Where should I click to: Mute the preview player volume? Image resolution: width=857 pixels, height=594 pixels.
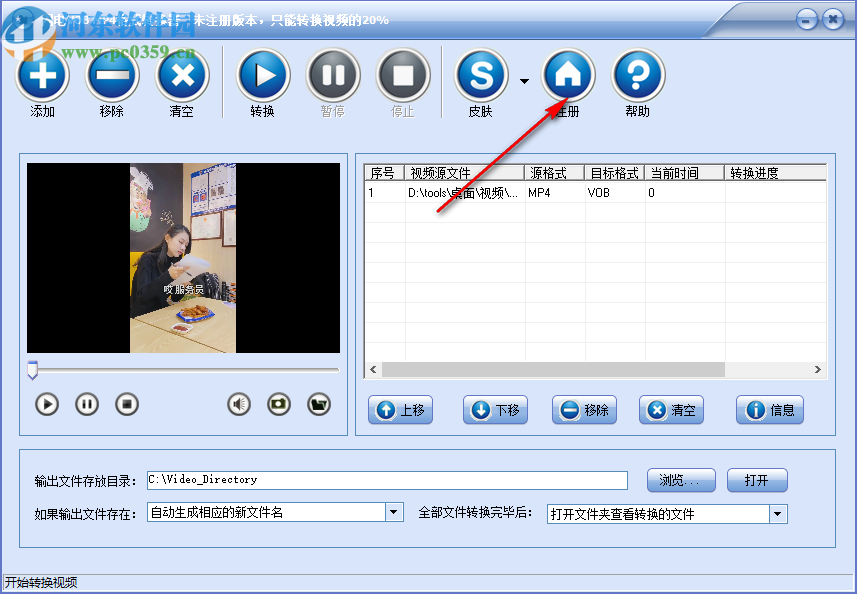tap(238, 404)
